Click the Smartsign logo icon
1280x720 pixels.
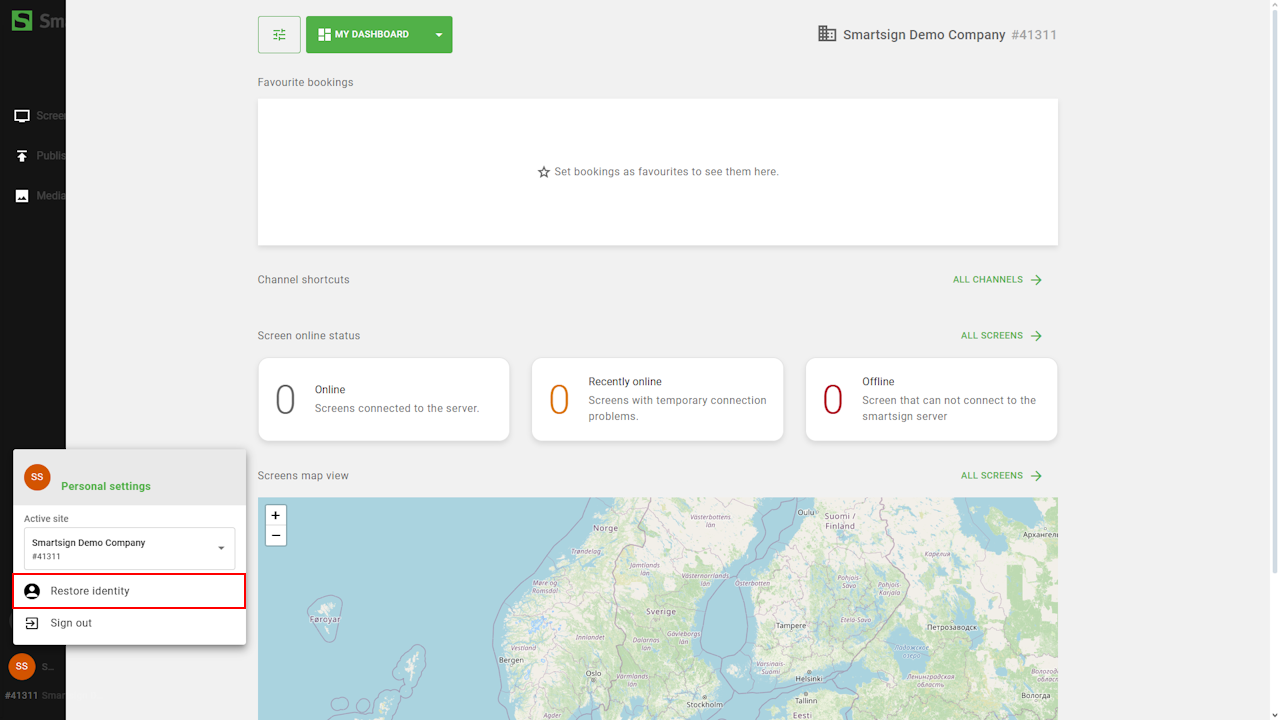pyautogui.click(x=22, y=20)
